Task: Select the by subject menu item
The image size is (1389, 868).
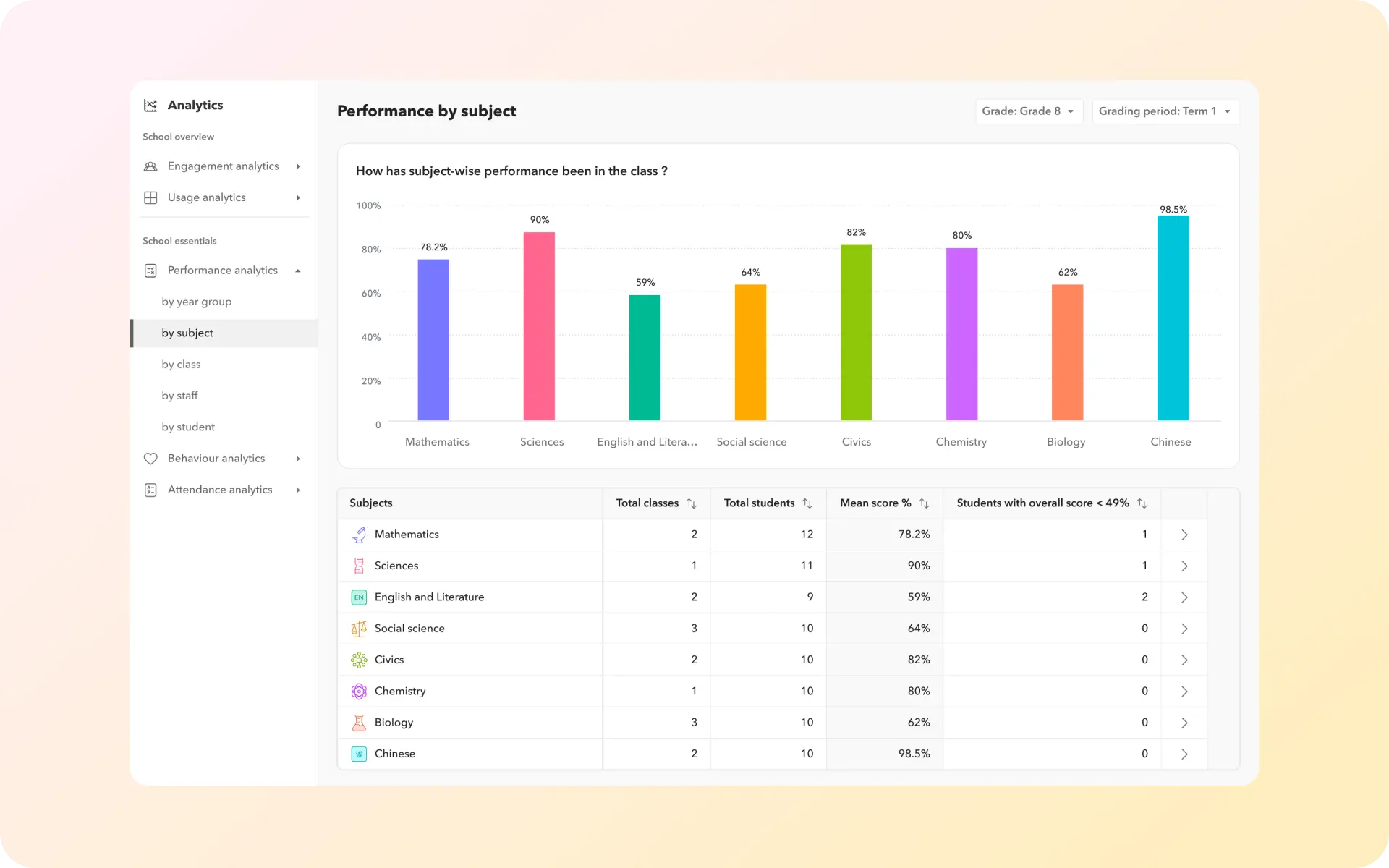Action: click(224, 333)
